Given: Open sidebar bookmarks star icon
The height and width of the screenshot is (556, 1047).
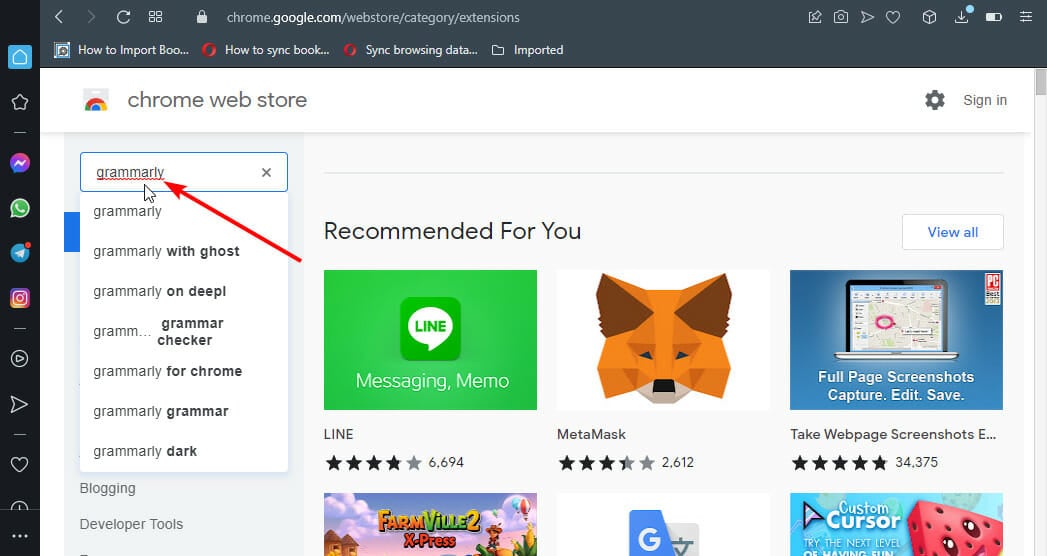Looking at the screenshot, I should [x=20, y=102].
